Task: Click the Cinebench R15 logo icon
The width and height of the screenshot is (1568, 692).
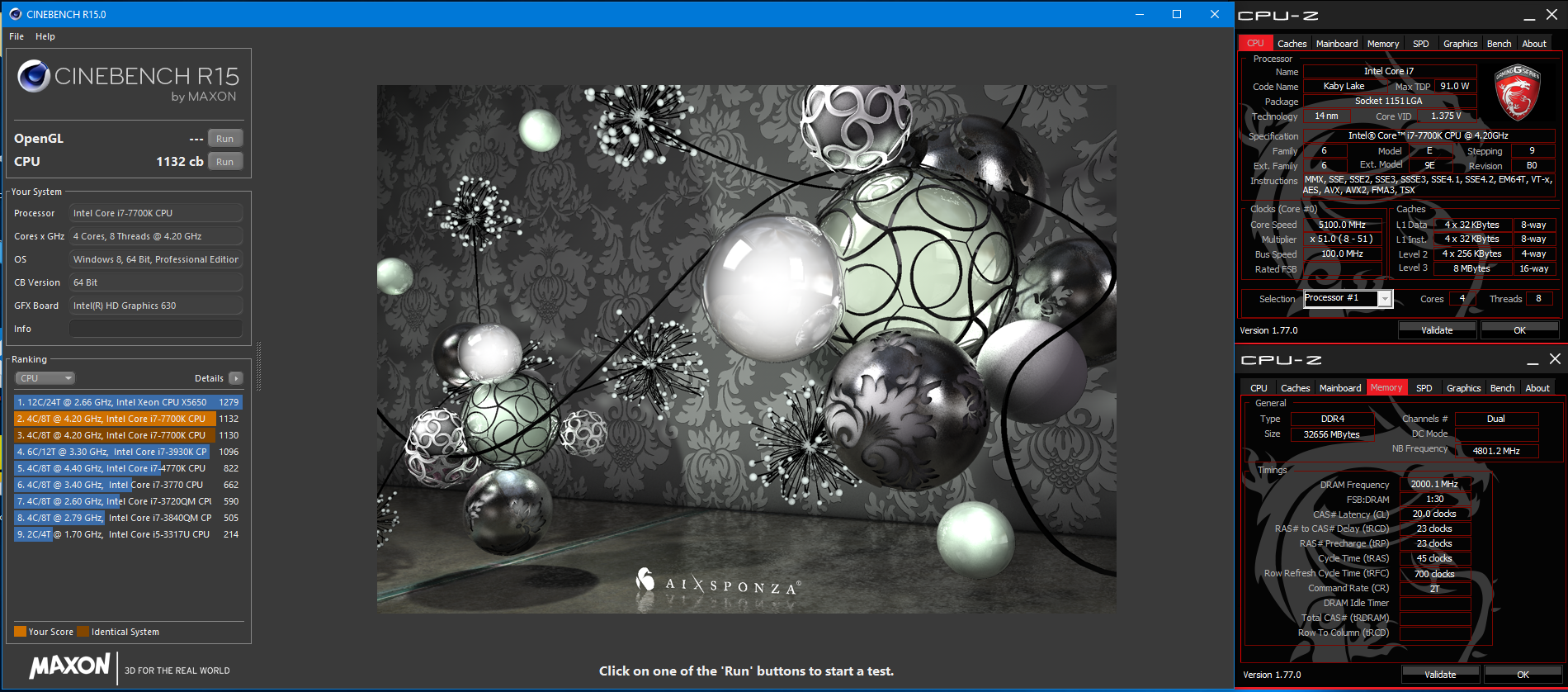Action: pyautogui.click(x=34, y=76)
